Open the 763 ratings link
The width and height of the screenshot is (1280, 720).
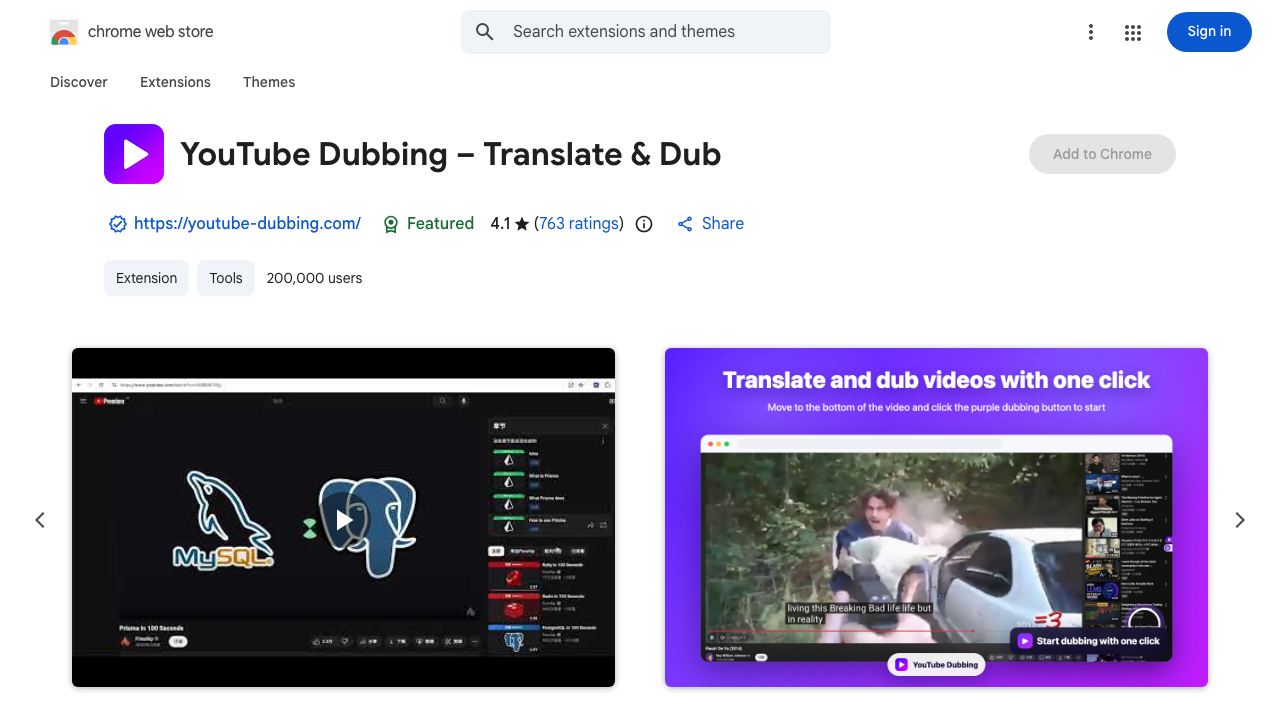579,223
